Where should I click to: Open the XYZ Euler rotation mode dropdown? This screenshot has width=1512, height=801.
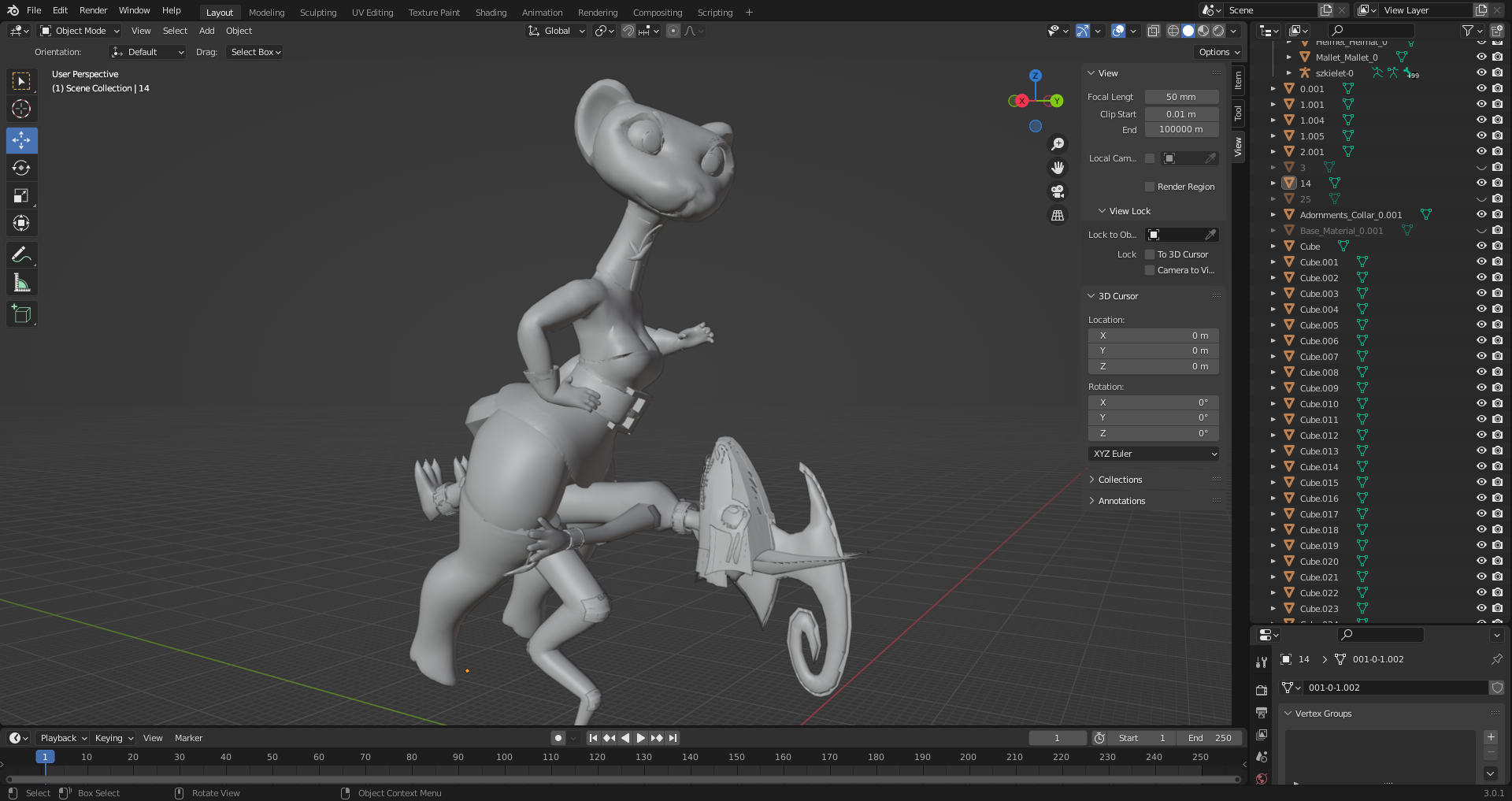coord(1154,454)
